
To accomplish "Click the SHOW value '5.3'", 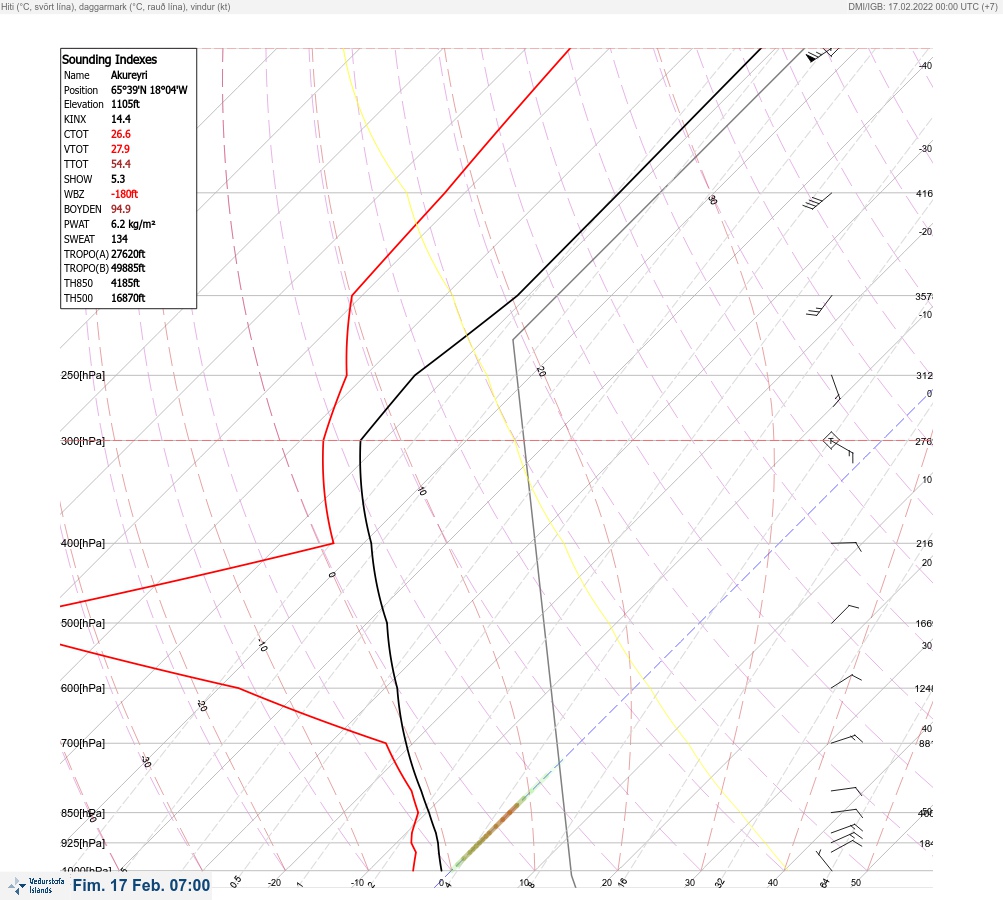I will click(118, 179).
